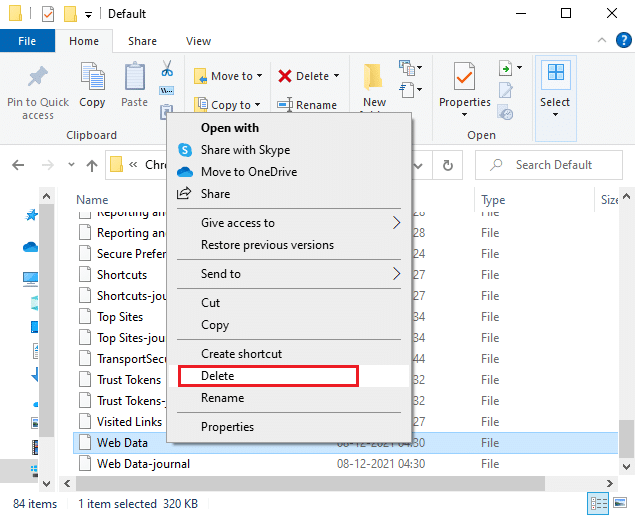This screenshot has height=520, width=635.
Task: Click the Refresh button
Action: [447, 165]
